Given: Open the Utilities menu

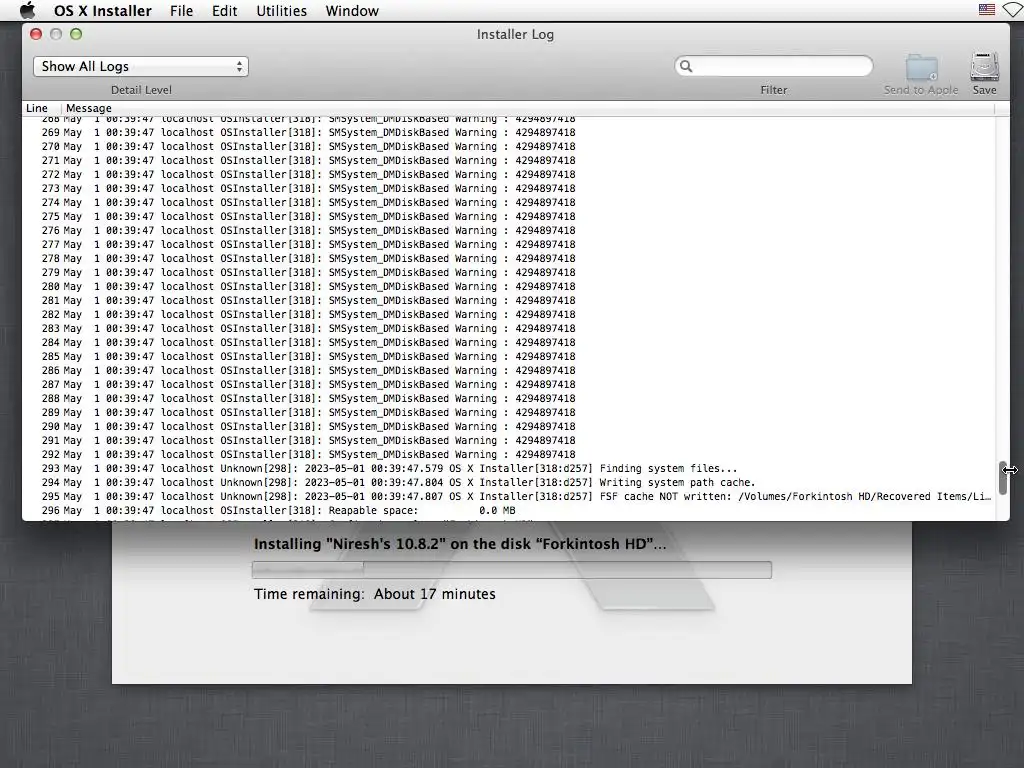Looking at the screenshot, I should tap(281, 11).
